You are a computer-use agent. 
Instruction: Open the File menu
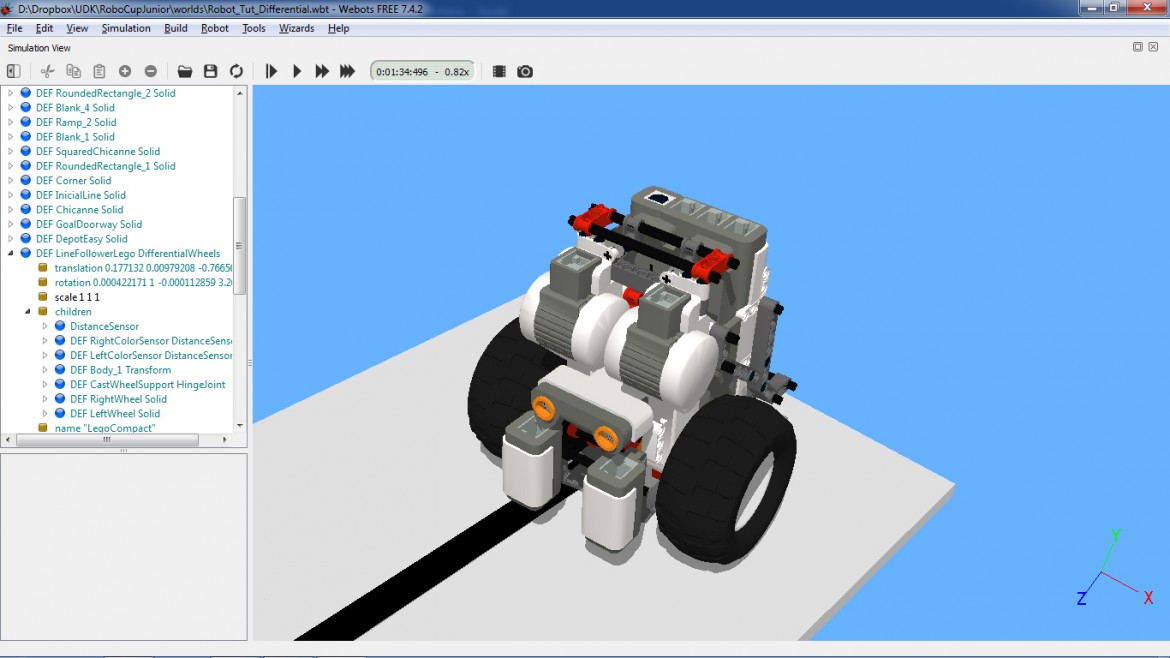(x=14, y=28)
